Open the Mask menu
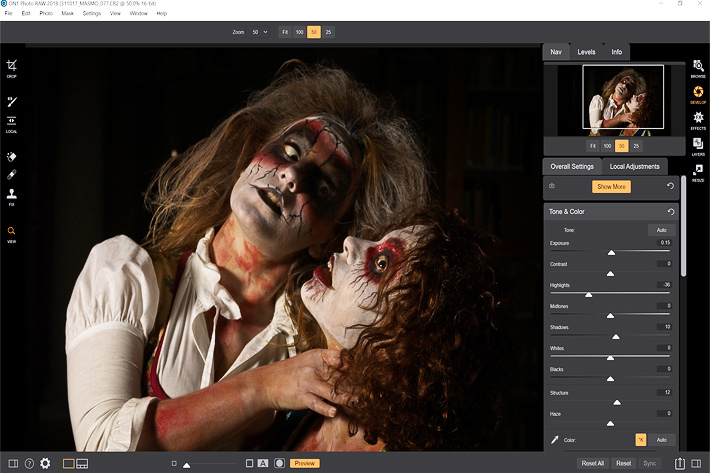The height and width of the screenshot is (473, 710). pos(67,13)
